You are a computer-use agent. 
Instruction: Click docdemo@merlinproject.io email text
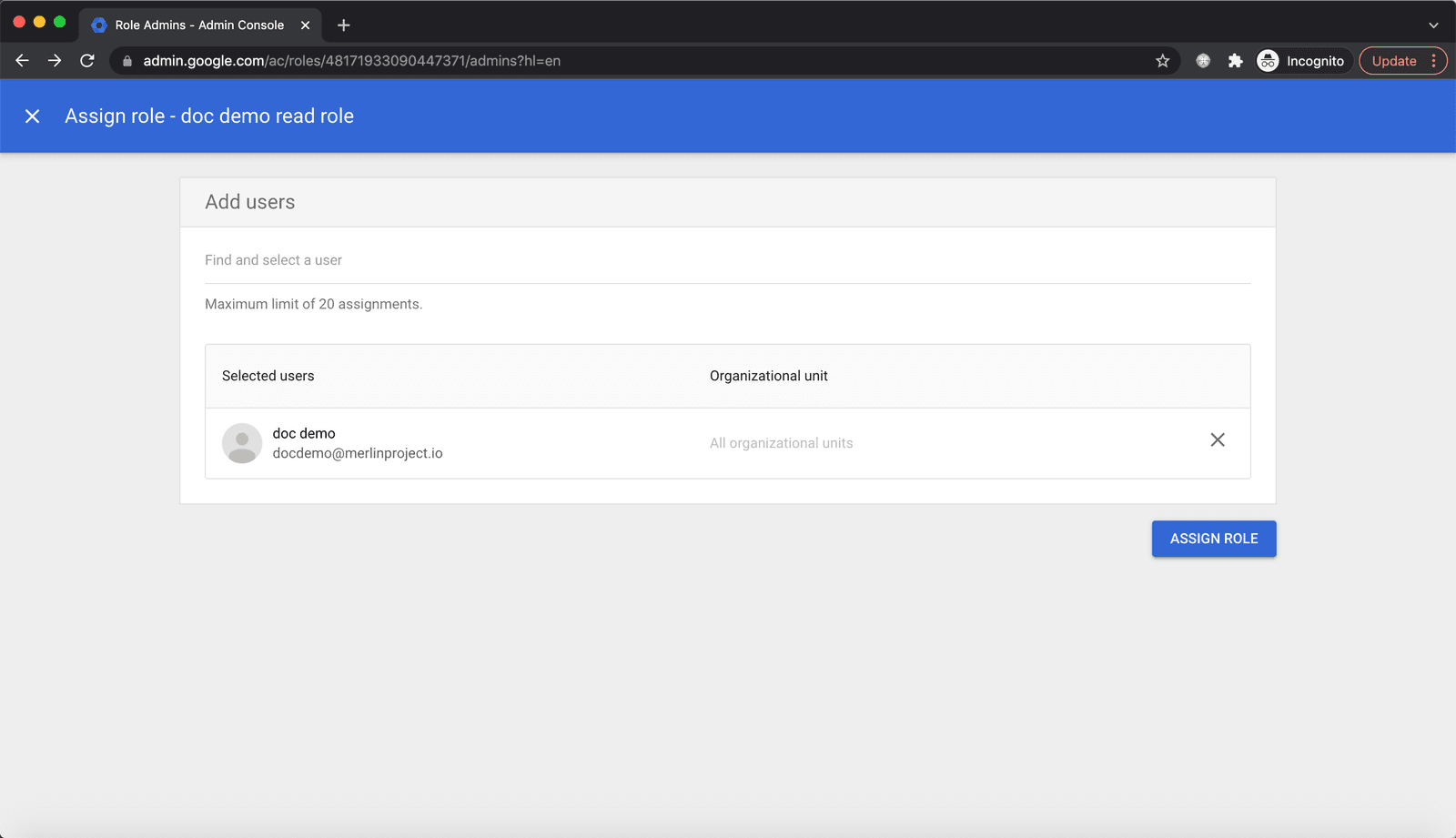358,453
